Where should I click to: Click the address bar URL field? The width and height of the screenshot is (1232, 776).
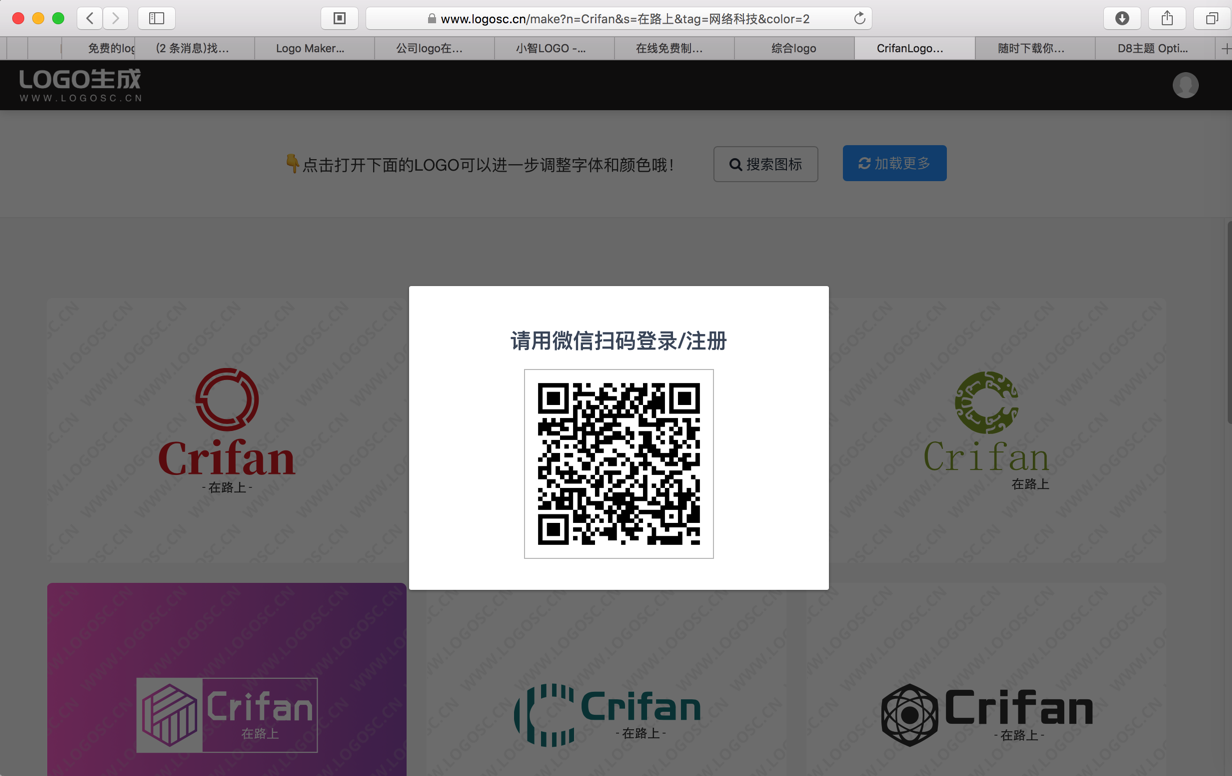point(619,18)
